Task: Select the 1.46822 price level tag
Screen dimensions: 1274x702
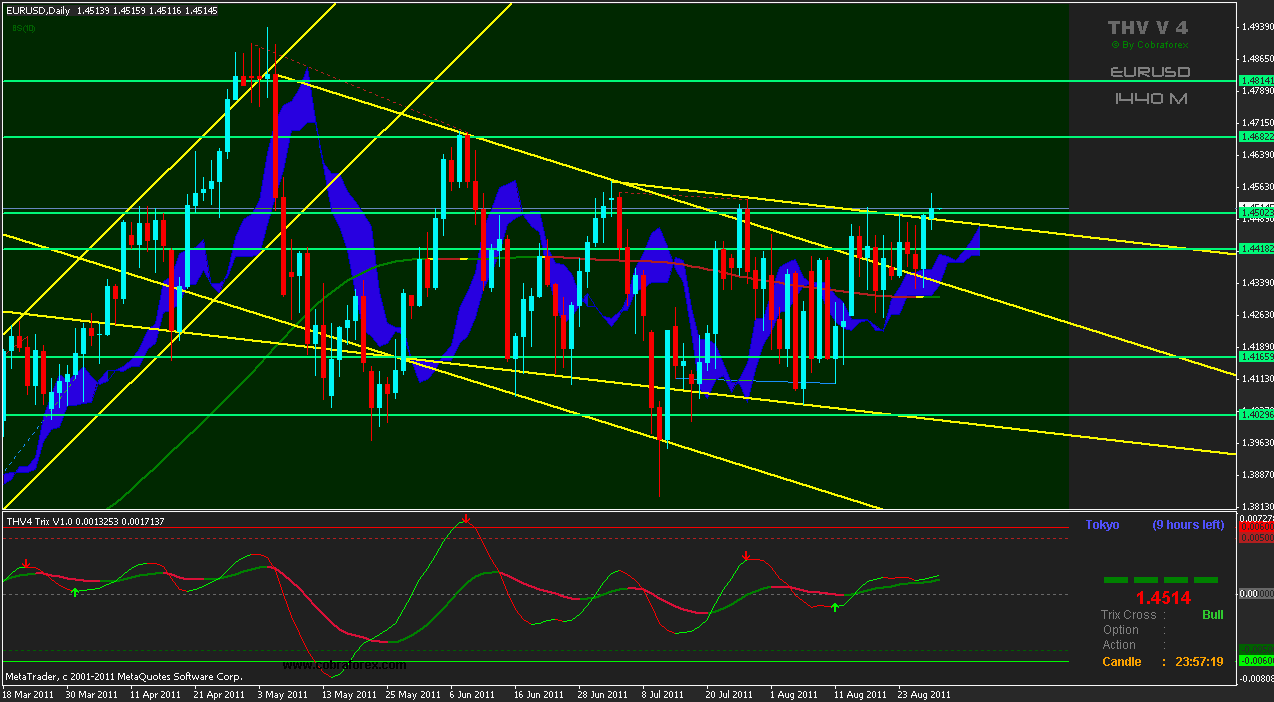Action: click(x=1255, y=136)
